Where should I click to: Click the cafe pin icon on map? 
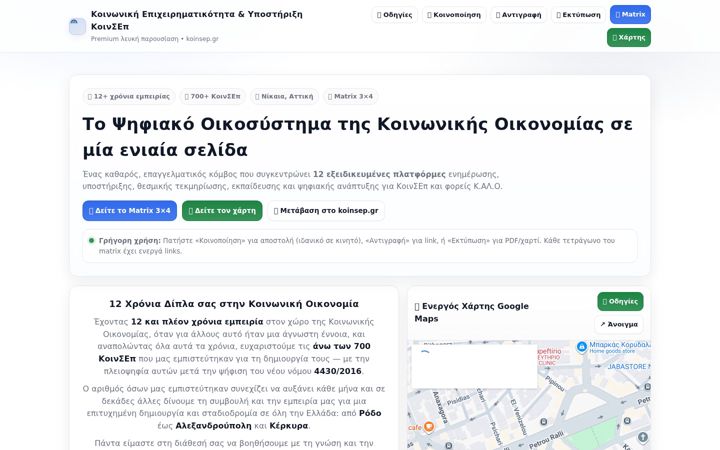point(429,427)
